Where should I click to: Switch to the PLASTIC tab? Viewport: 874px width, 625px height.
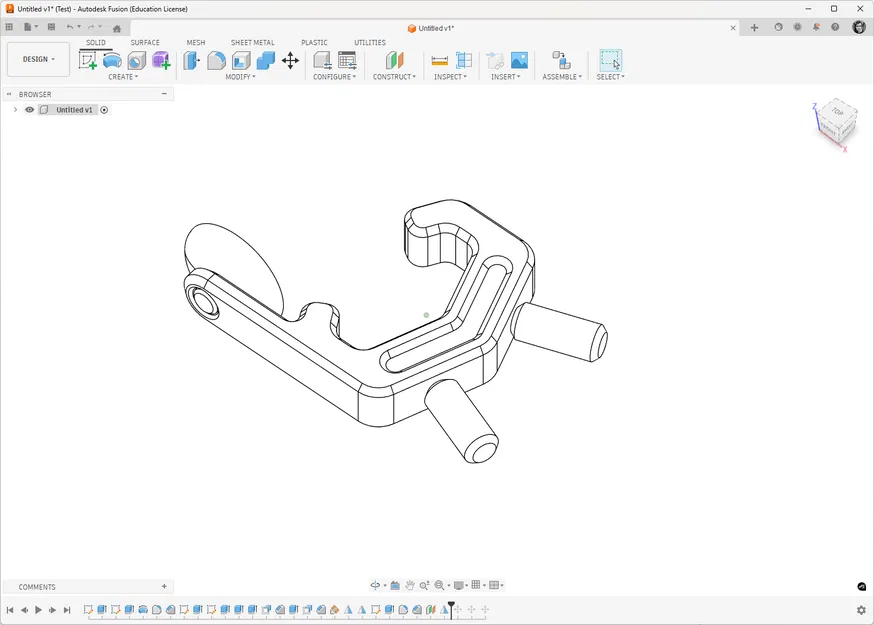tap(314, 42)
